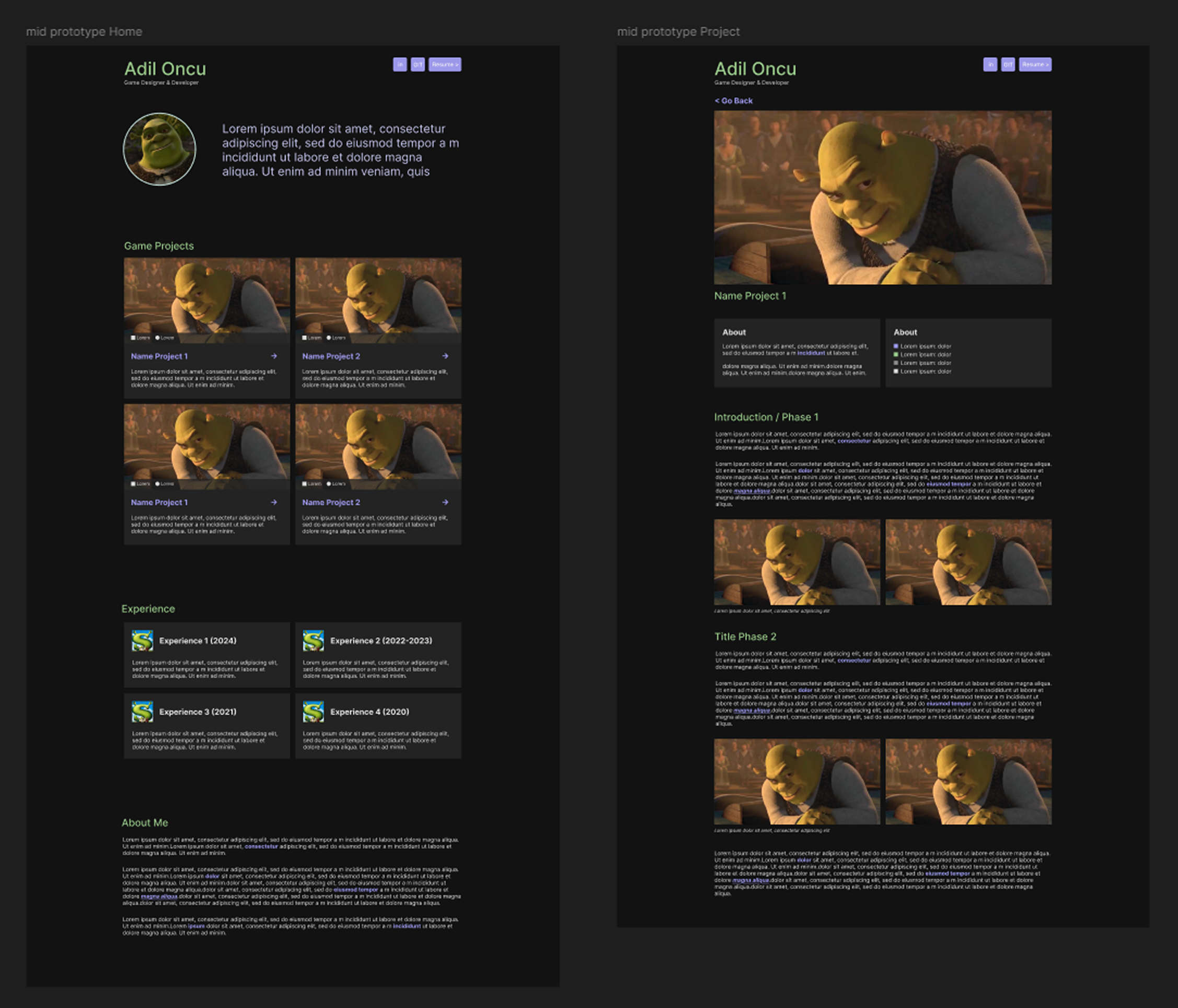Click the purple square in About list
This screenshot has width=1178, height=1008.
pyautogui.click(x=896, y=345)
